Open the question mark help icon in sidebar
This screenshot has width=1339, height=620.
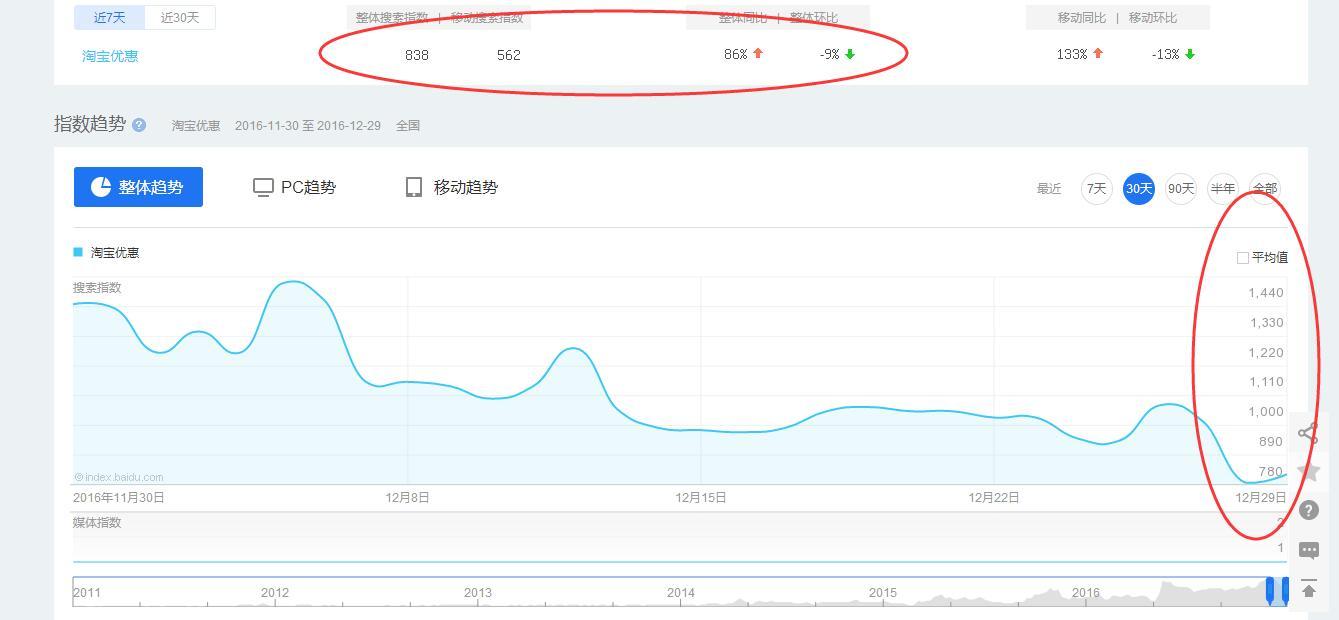coord(1308,510)
